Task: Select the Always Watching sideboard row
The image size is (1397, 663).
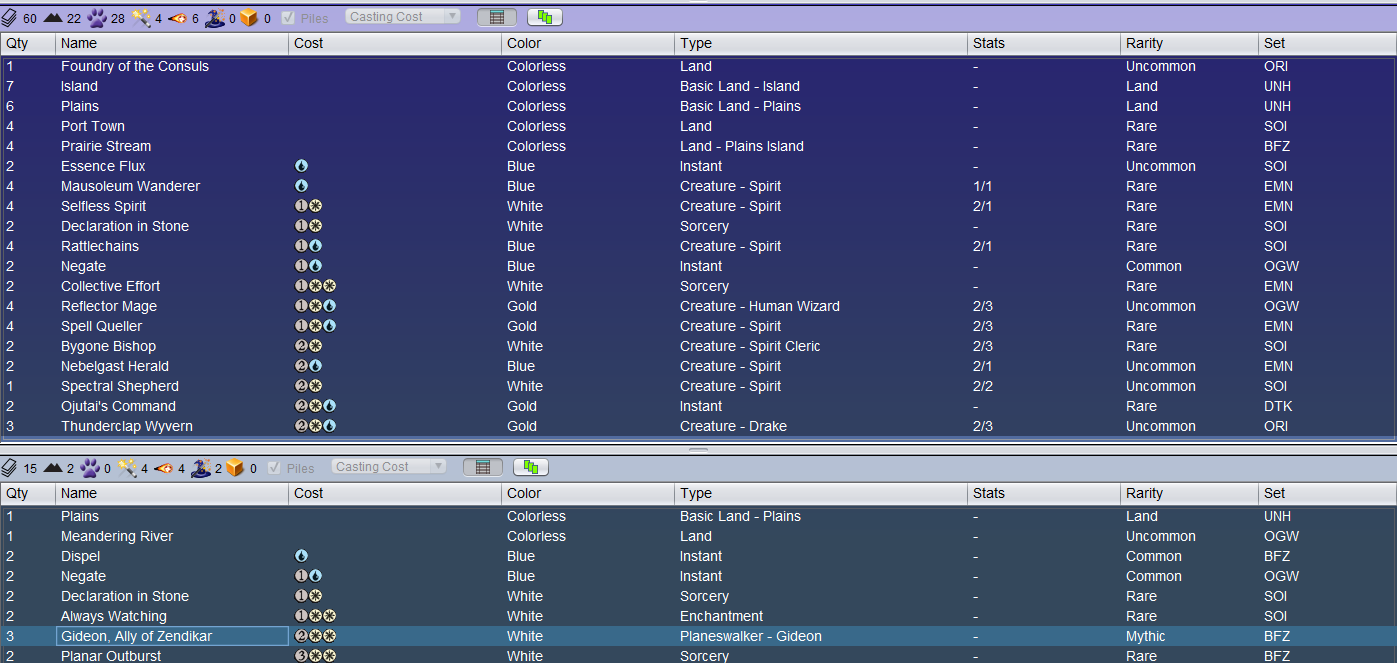Action: click(x=698, y=616)
